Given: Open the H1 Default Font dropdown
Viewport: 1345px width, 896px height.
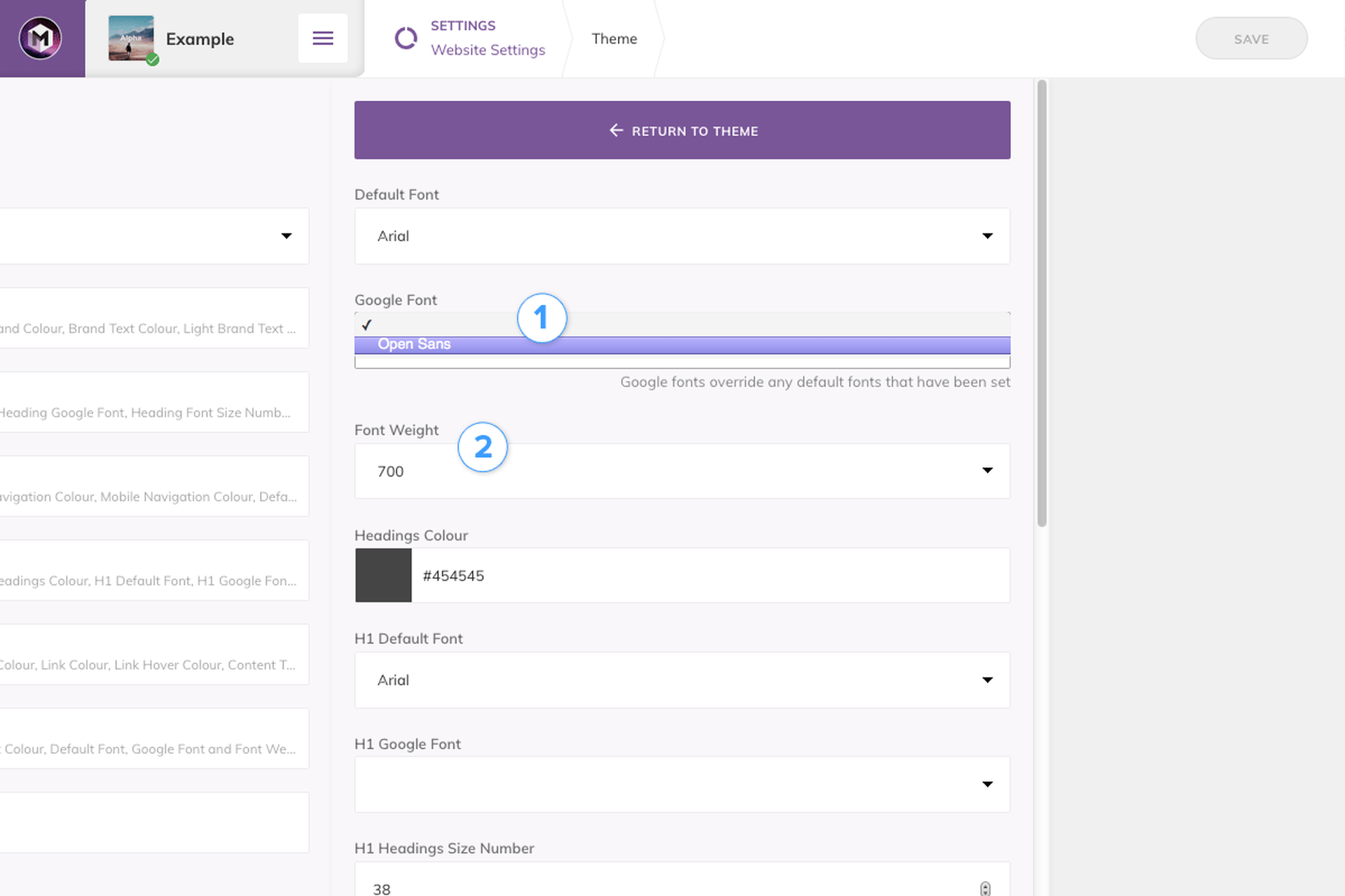Looking at the screenshot, I should pos(682,680).
